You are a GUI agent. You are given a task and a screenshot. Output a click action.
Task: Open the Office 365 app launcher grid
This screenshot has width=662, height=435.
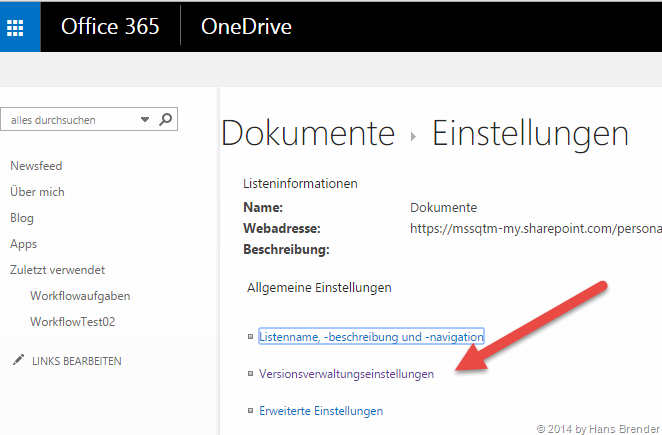[x=20, y=27]
